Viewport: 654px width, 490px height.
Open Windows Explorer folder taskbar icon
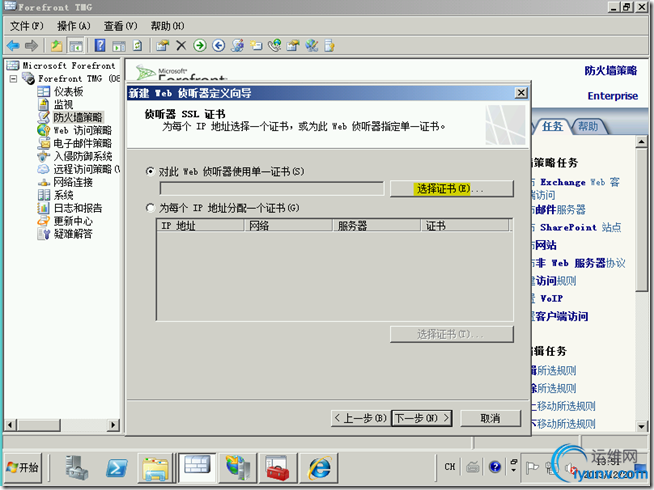(x=155, y=467)
